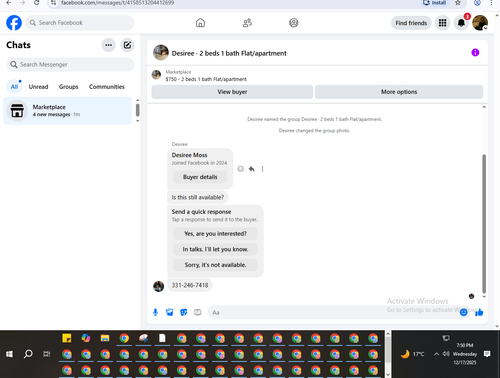The image size is (500, 378).
Task: Open File Explorer from the taskbar
Action: (105, 338)
